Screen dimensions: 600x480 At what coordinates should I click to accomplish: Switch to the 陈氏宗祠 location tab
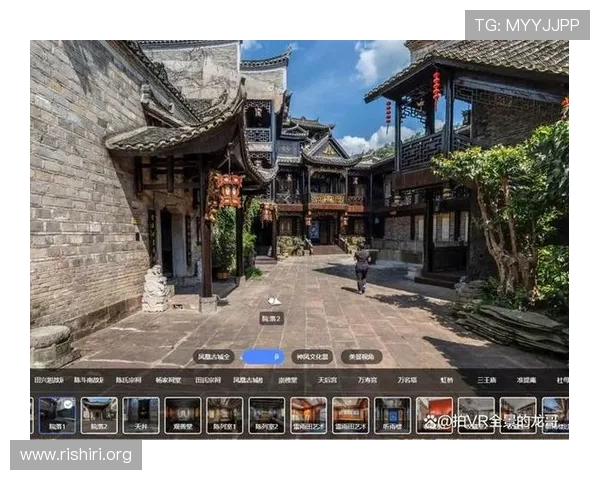point(129,380)
